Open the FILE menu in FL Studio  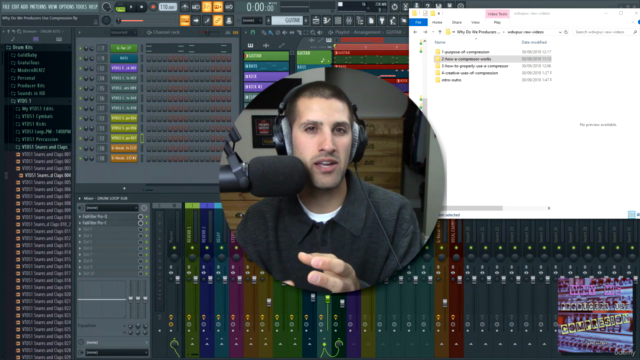click(x=6, y=7)
